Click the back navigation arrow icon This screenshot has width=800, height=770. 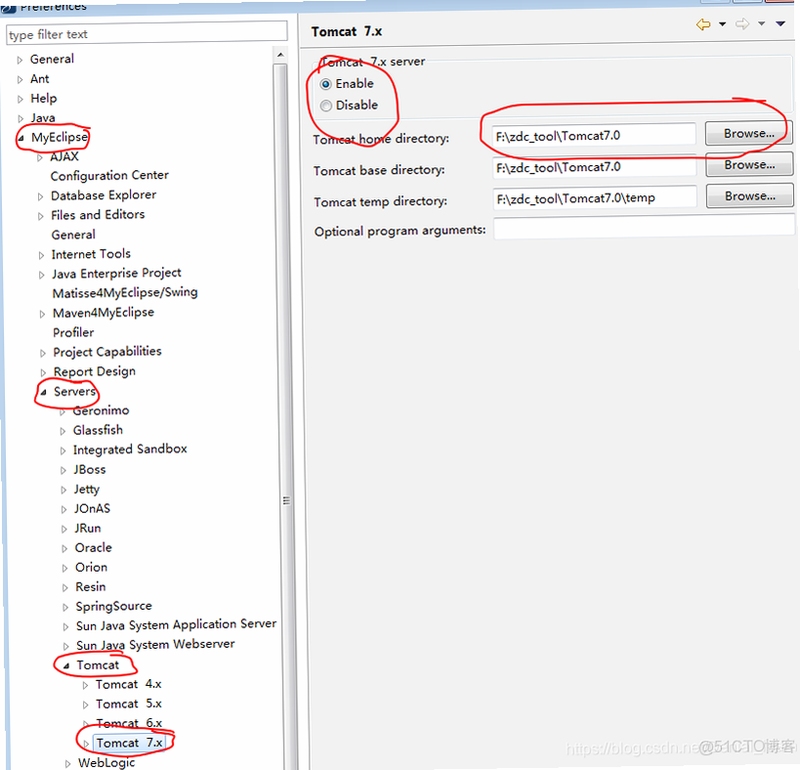tap(703, 24)
